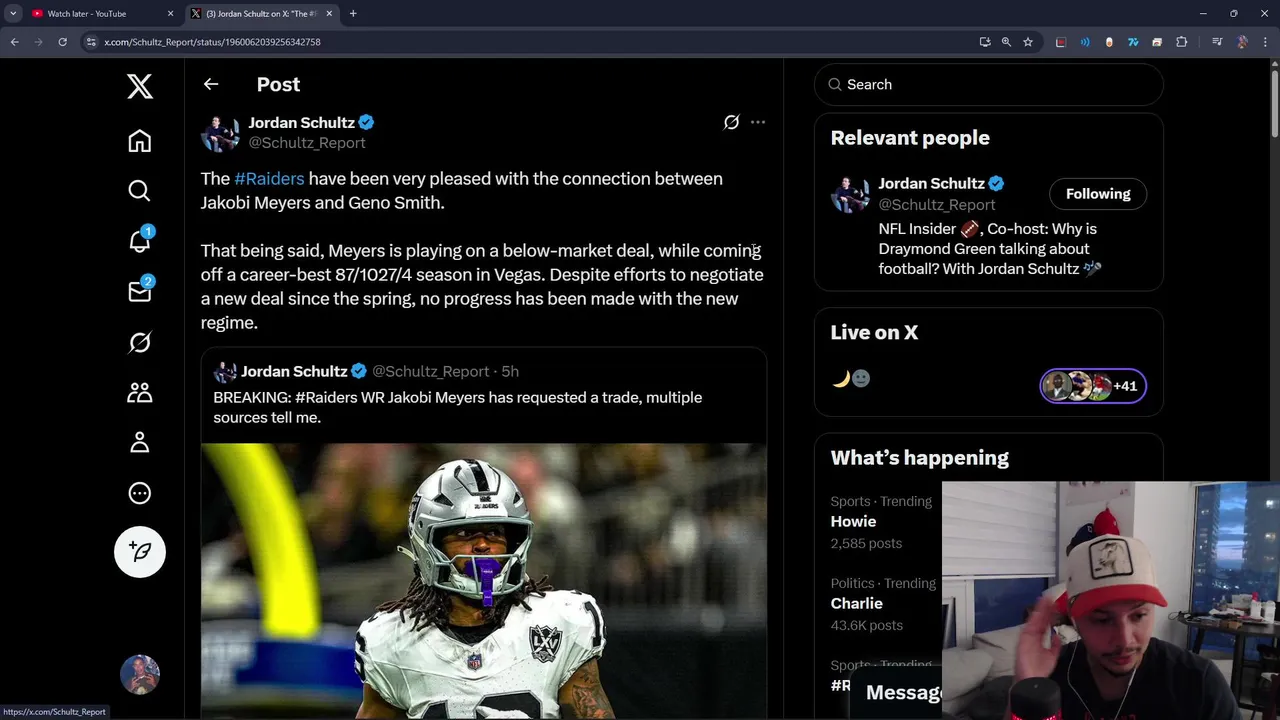Click the zoom magnifier icon in address bar
The width and height of the screenshot is (1280, 720).
tap(1006, 42)
